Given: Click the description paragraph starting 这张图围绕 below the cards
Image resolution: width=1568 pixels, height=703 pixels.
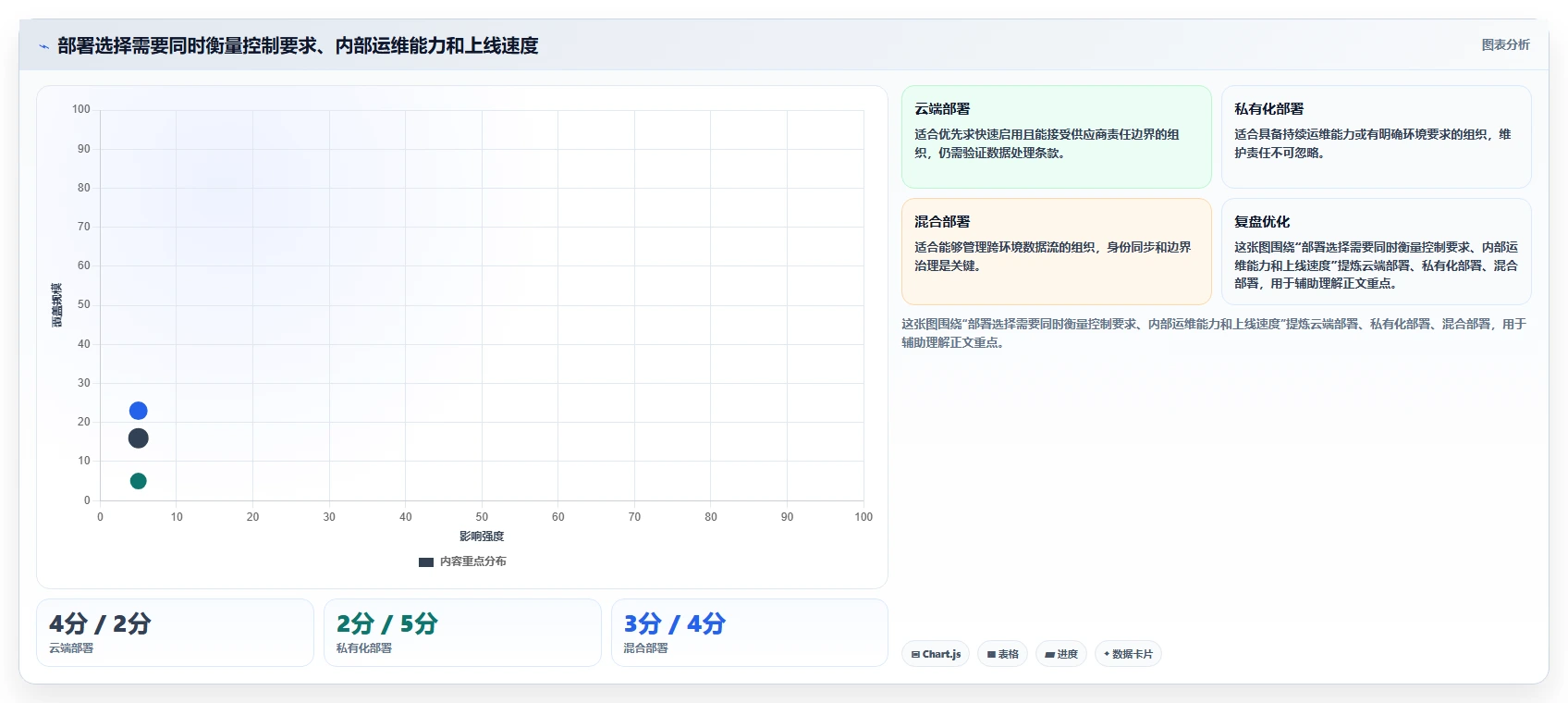Looking at the screenshot, I should 1214,333.
